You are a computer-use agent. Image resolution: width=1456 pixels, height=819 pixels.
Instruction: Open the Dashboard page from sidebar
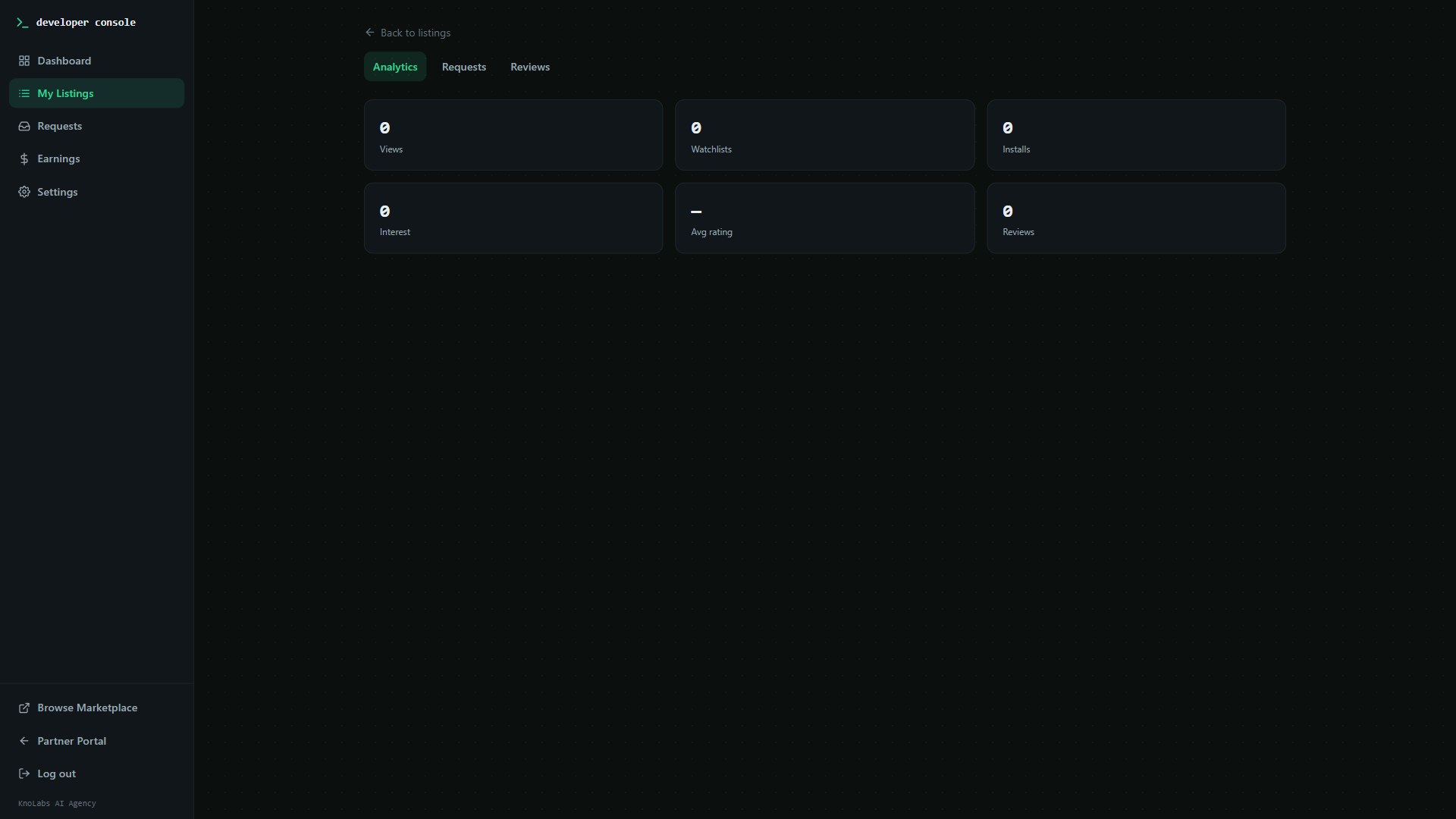click(96, 61)
